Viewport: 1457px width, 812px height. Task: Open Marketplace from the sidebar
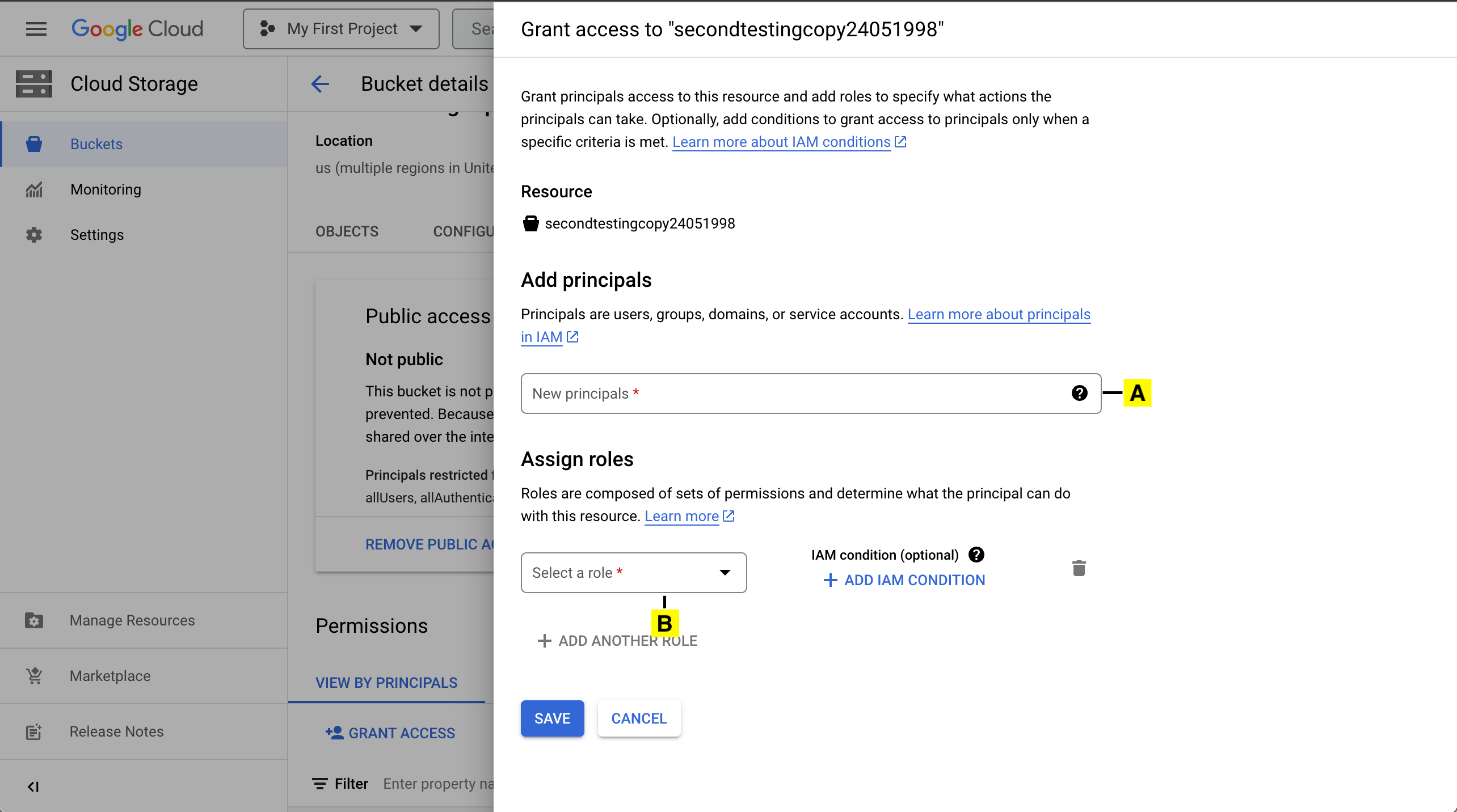click(x=110, y=676)
